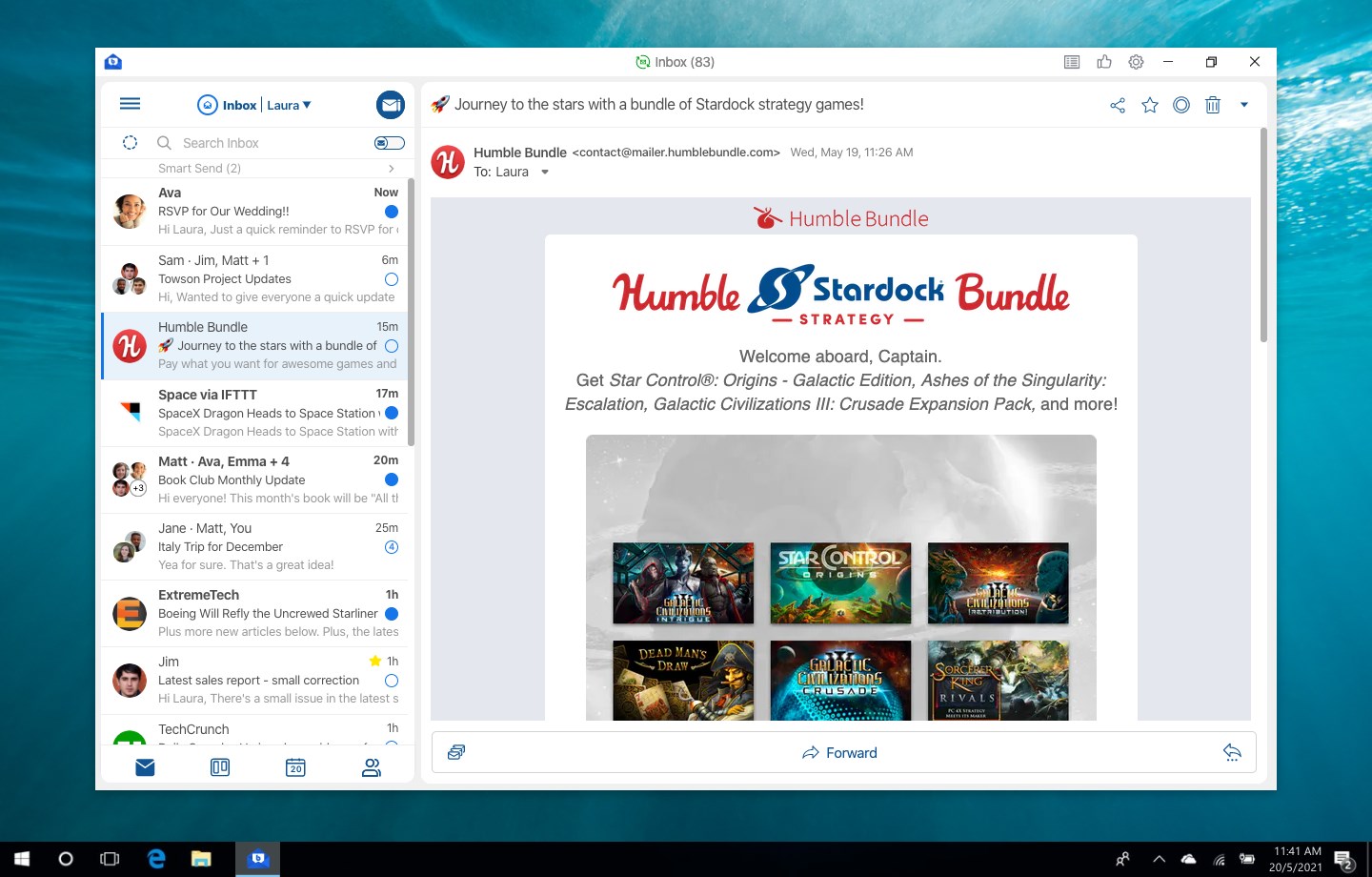Toggle read status of Latest sales report
Viewport: 1372px width, 877px height.
pyautogui.click(x=392, y=681)
